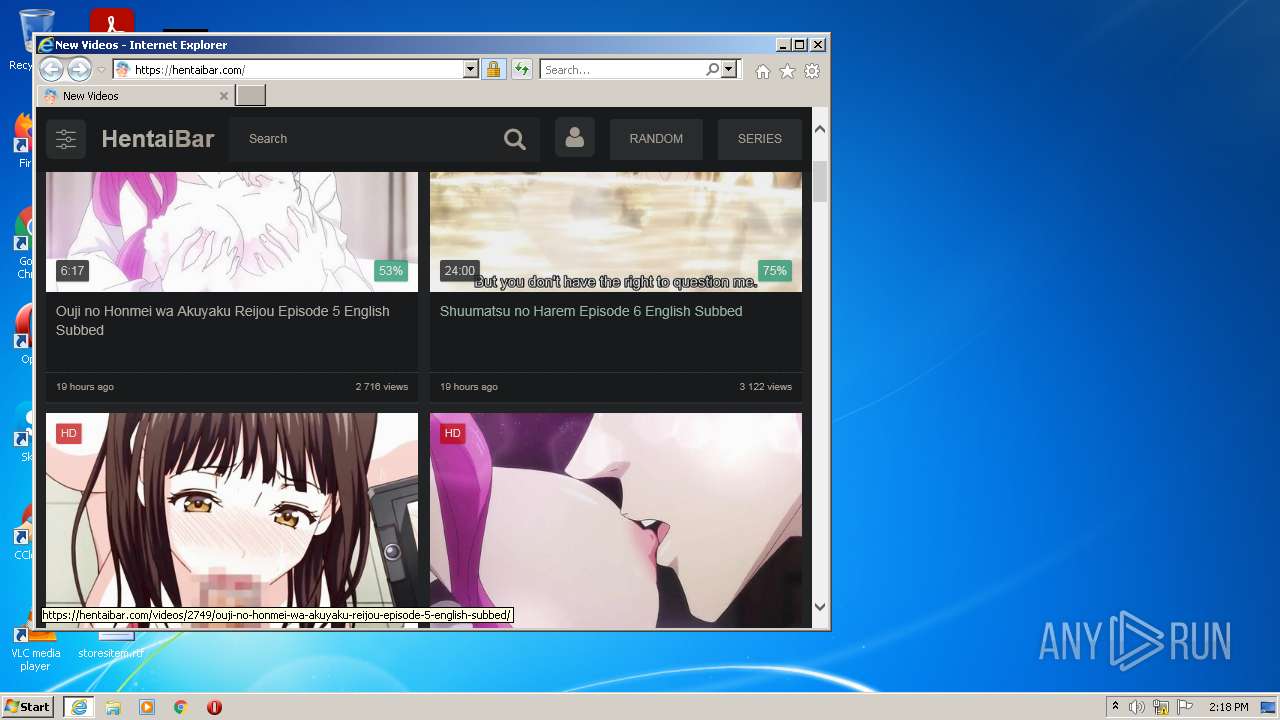Open the RANDOM navigation item
1280x720 pixels.
pyautogui.click(x=656, y=139)
